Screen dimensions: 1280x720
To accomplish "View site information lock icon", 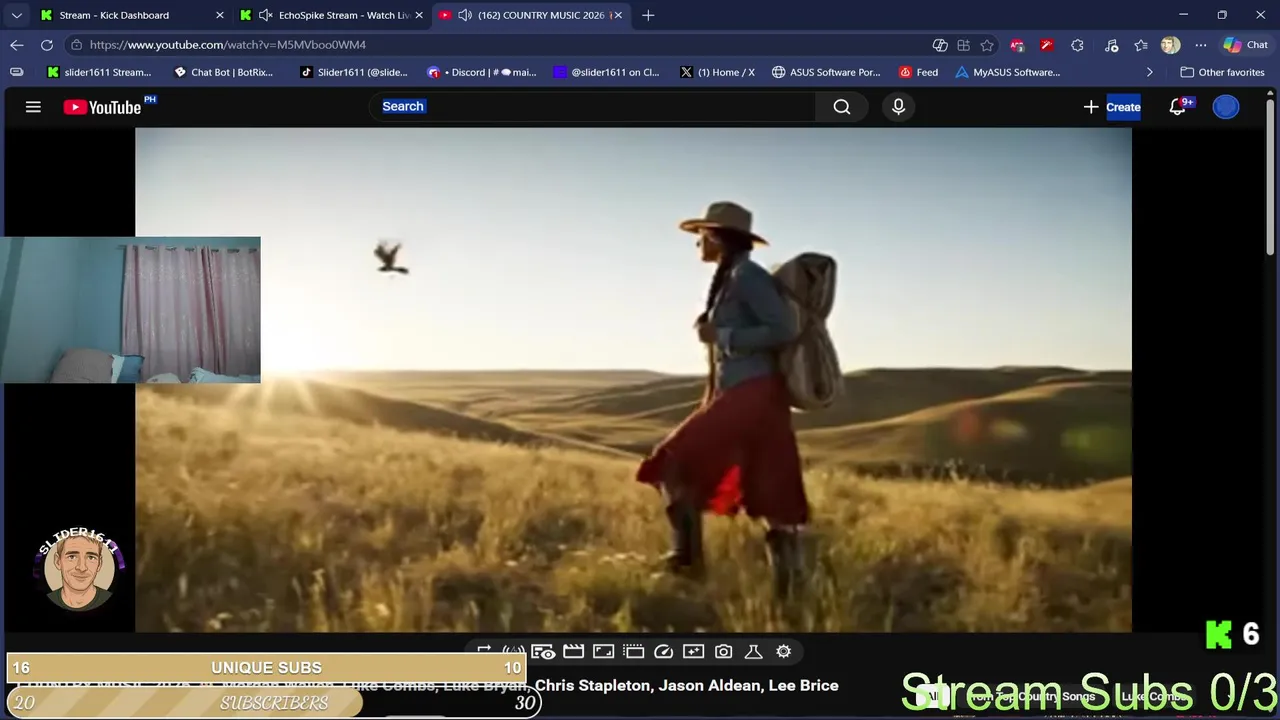I will coord(76,45).
